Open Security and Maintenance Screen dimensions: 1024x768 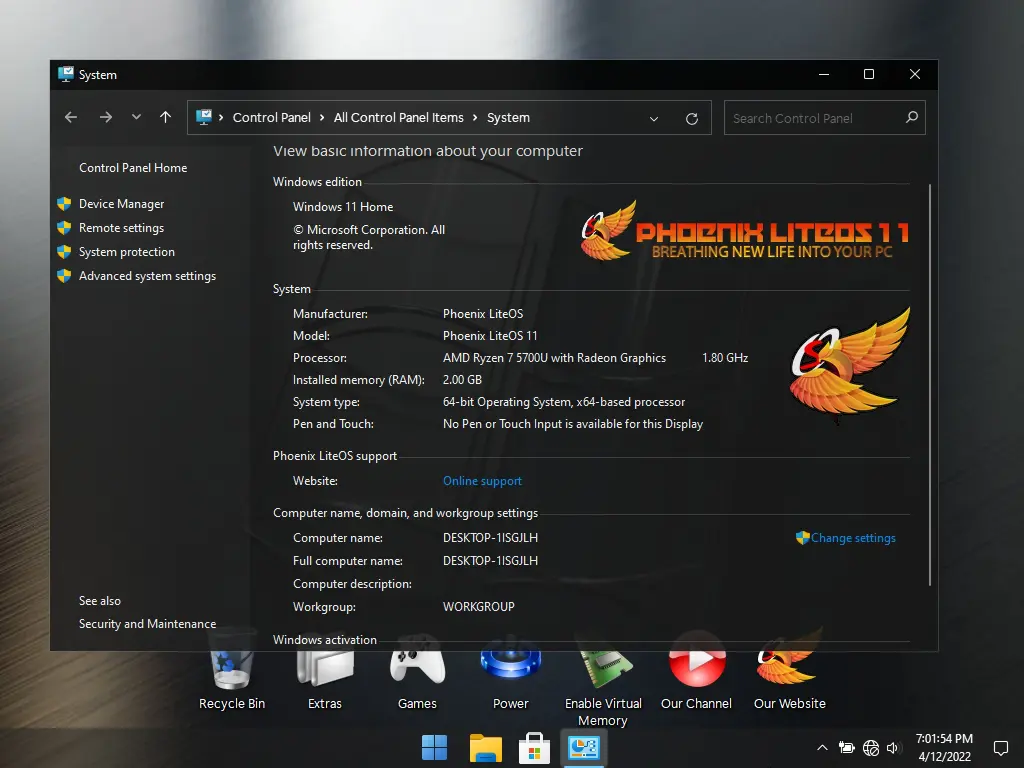148,624
